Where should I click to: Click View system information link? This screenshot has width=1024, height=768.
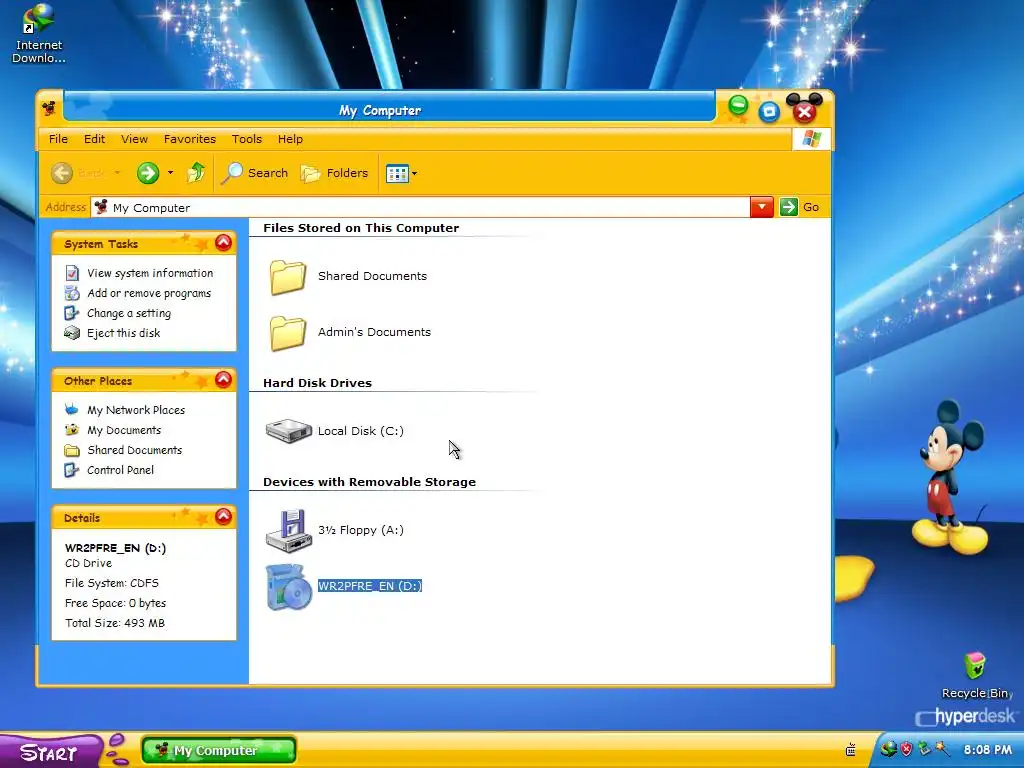[150, 273]
